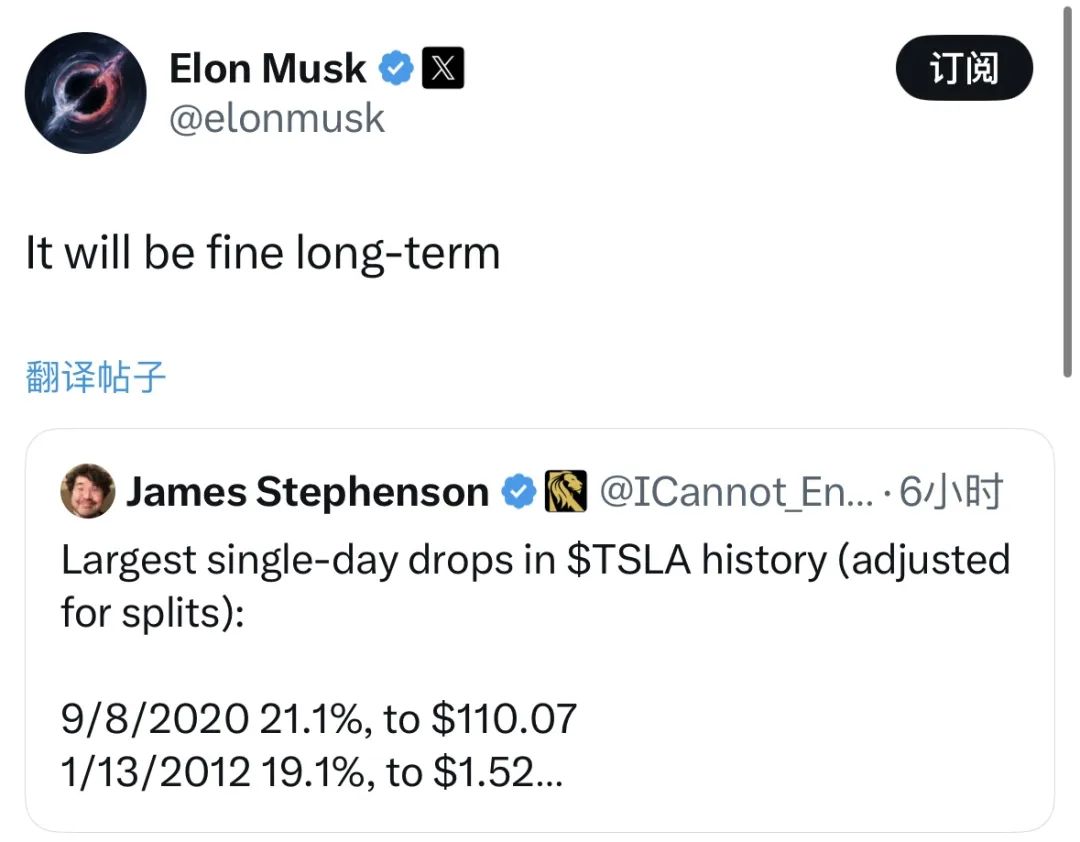Translate the post via 翻译帖子 link
The width and height of the screenshot is (1080, 842).
pos(96,377)
